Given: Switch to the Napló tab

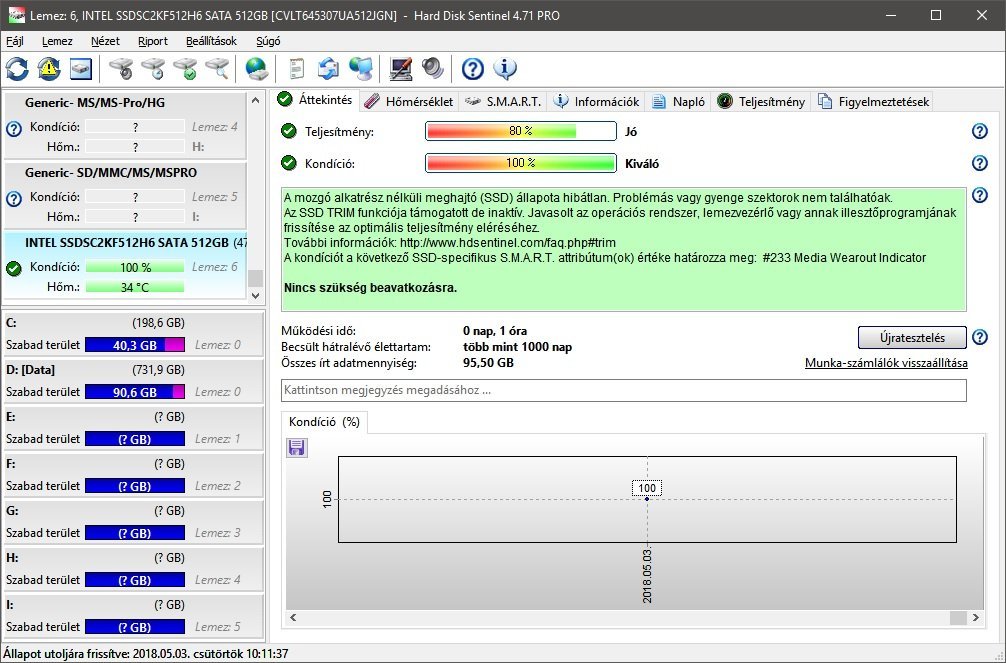Looking at the screenshot, I should point(678,101).
